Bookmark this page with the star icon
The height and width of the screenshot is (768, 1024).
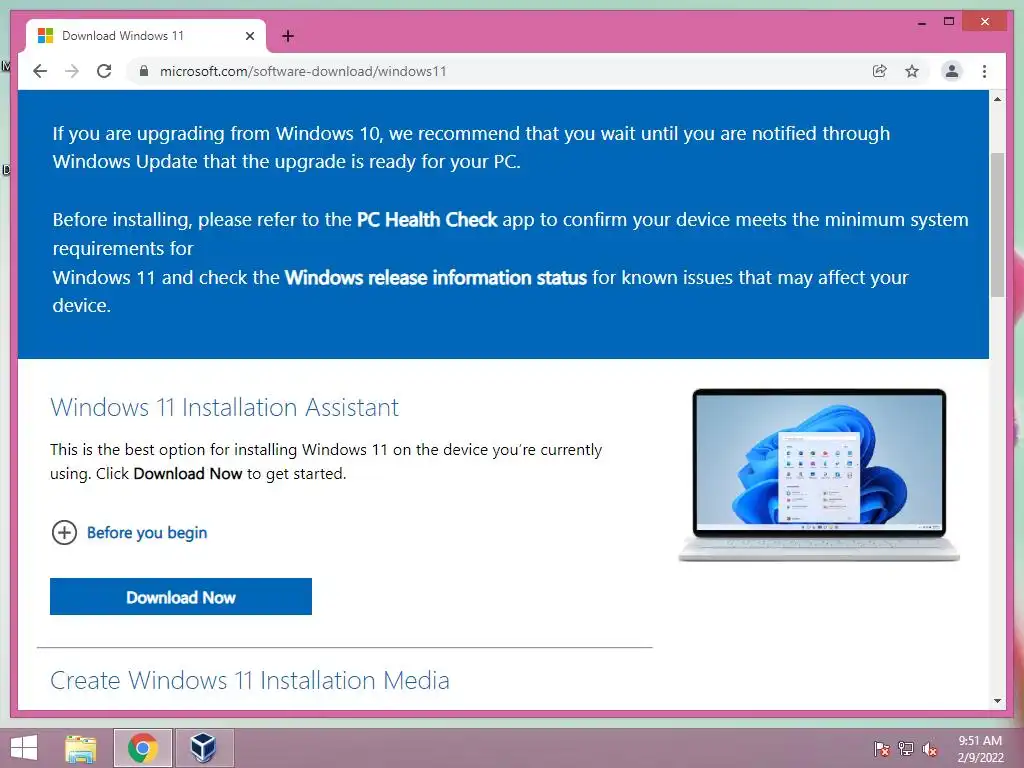912,71
